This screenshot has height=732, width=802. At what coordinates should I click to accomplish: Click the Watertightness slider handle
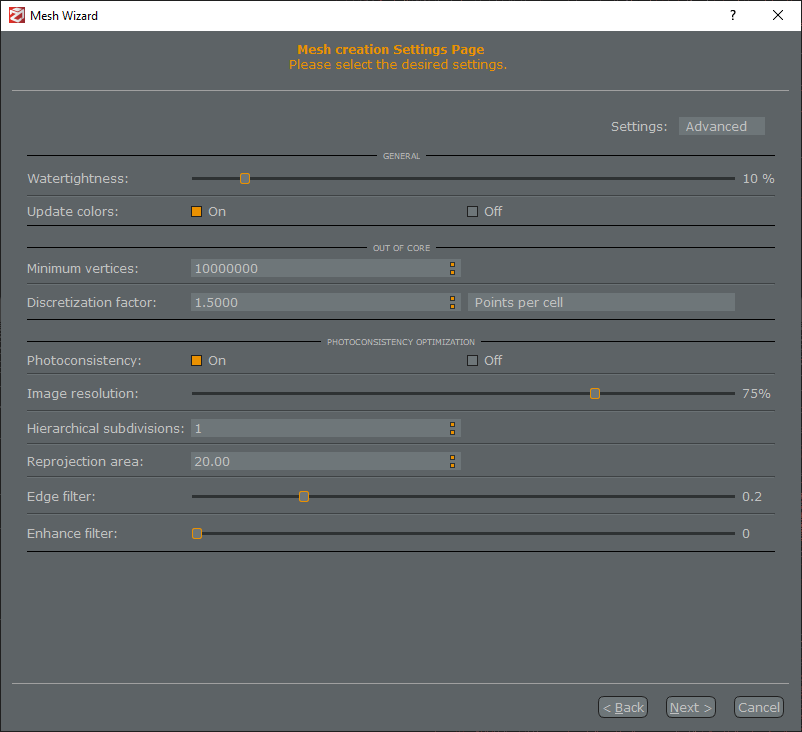coord(245,179)
